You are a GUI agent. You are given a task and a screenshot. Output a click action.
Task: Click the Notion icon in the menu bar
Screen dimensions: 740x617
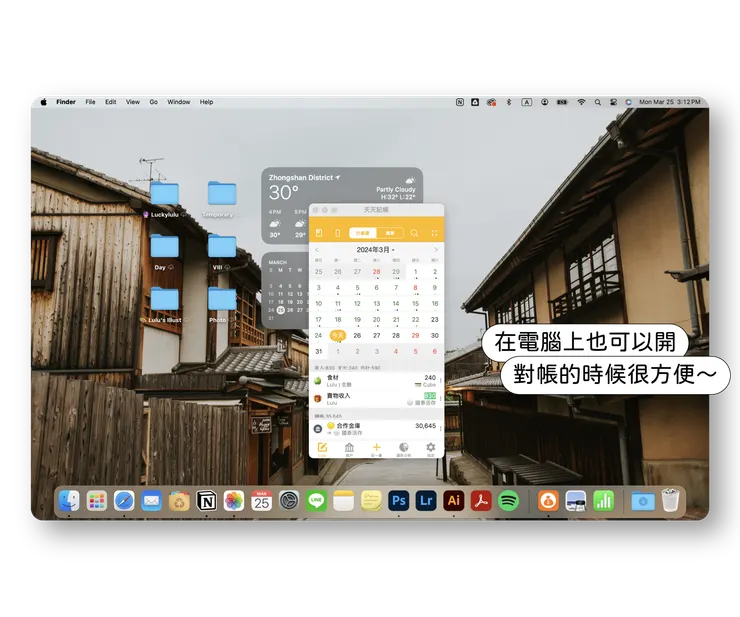pyautogui.click(x=460, y=102)
